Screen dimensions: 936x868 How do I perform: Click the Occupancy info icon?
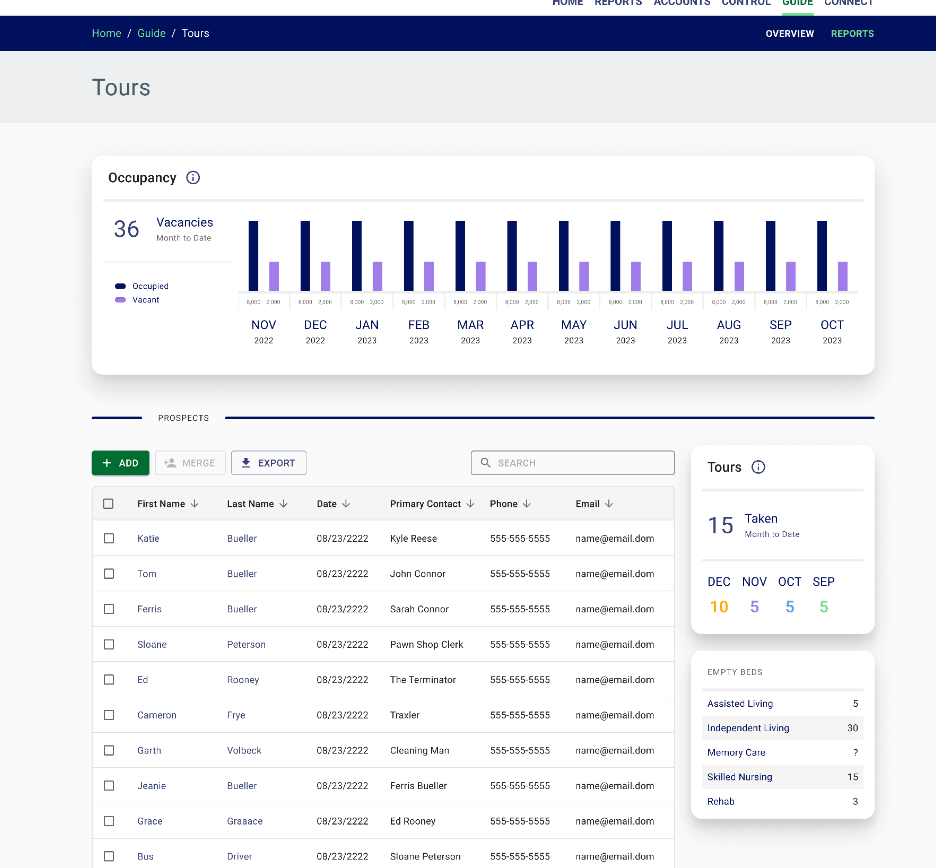192,178
